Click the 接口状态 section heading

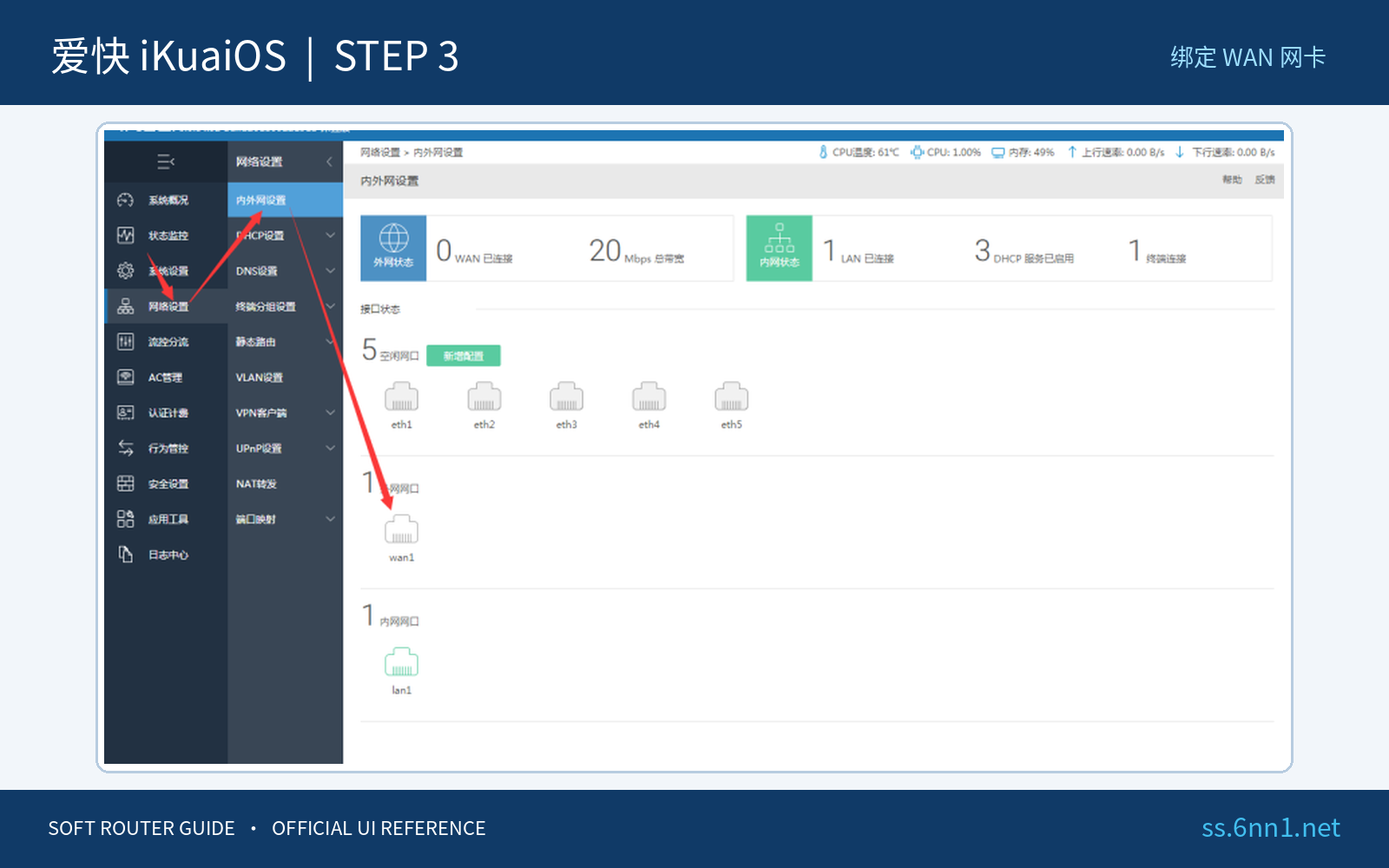pyautogui.click(x=380, y=309)
